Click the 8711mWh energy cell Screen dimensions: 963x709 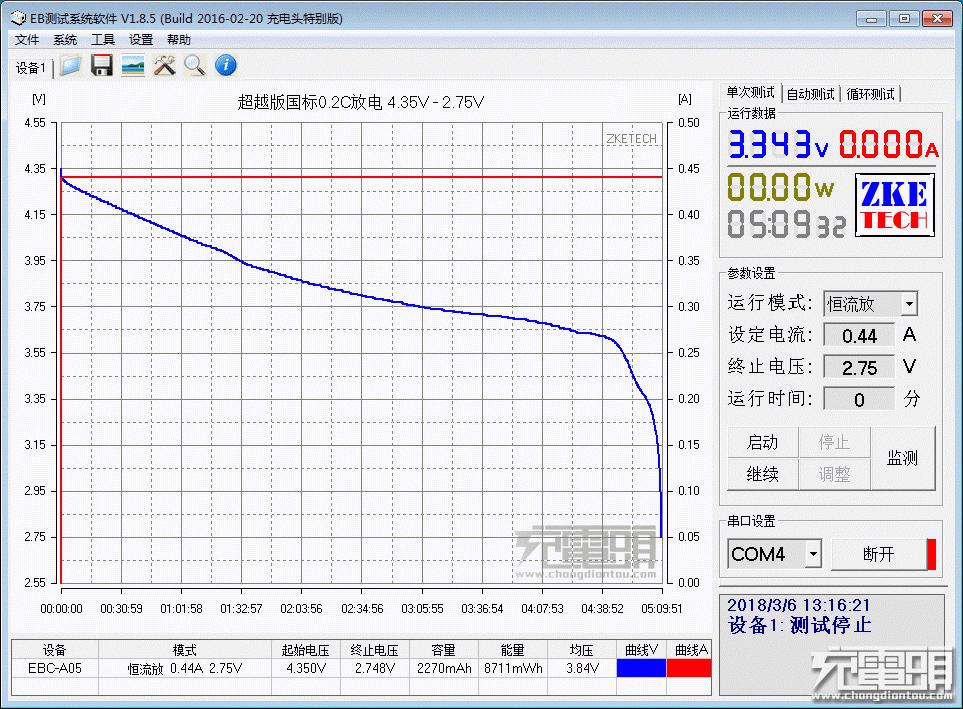pyautogui.click(x=513, y=668)
